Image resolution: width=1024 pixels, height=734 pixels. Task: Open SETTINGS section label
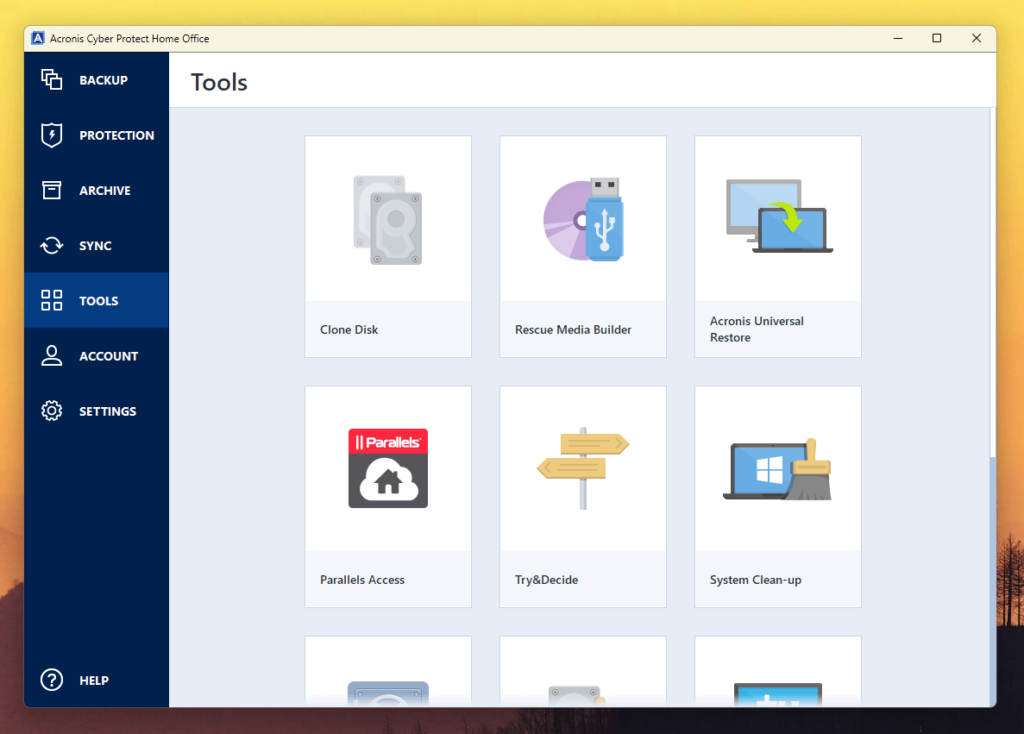108,411
